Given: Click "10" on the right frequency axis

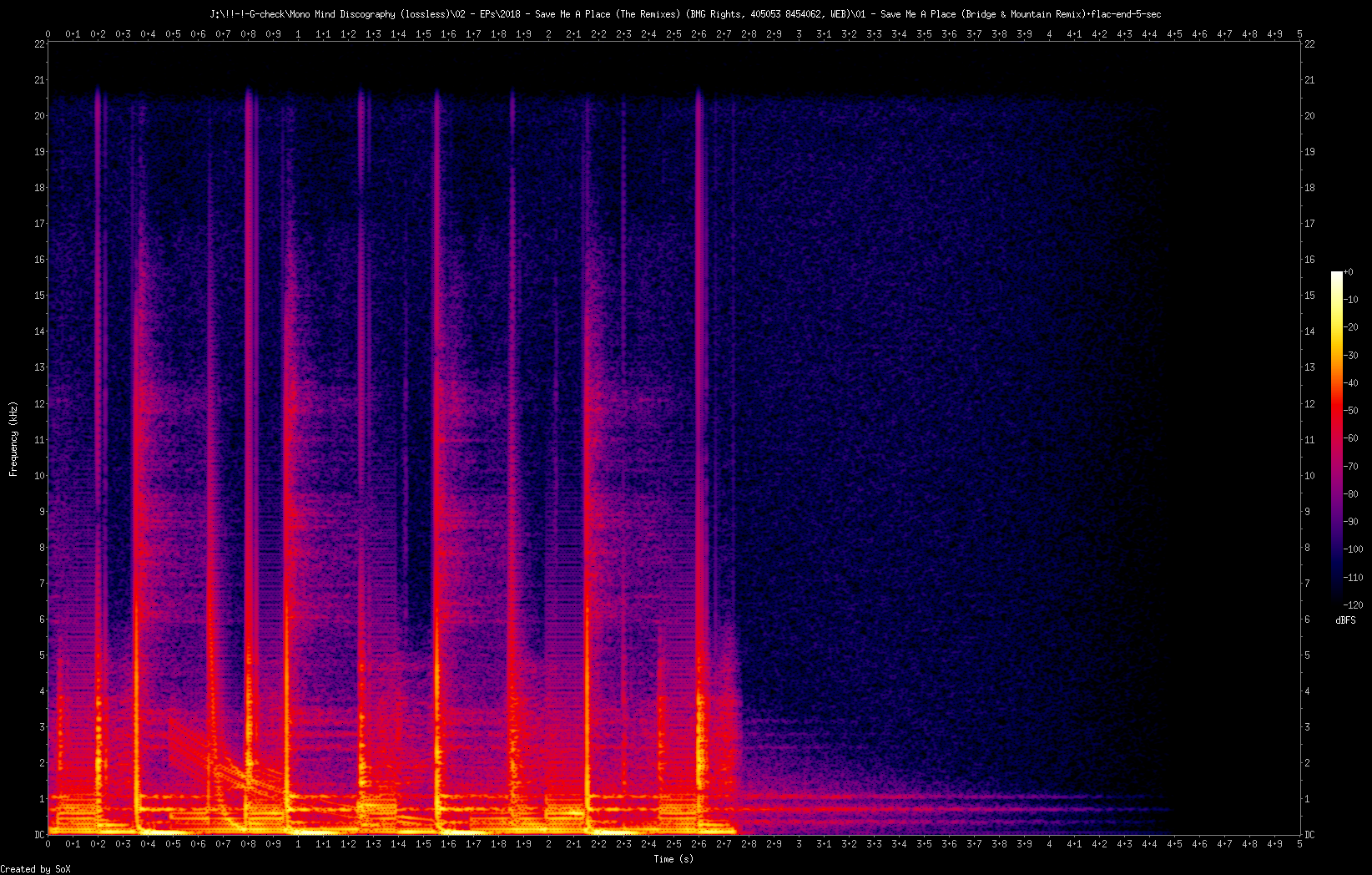Looking at the screenshot, I should click(x=1309, y=476).
